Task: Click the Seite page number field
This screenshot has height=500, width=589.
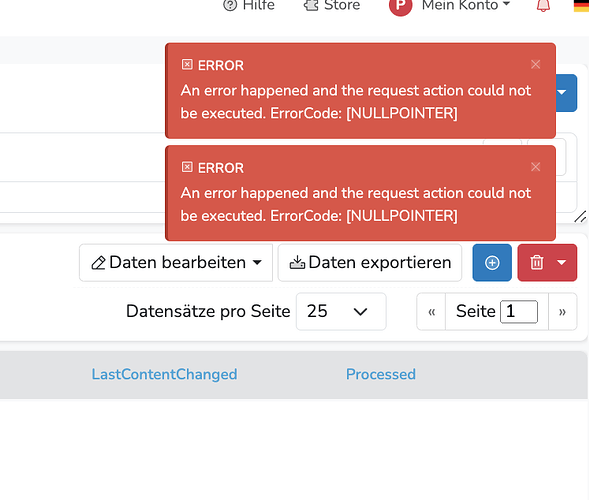Action: pyautogui.click(x=519, y=311)
